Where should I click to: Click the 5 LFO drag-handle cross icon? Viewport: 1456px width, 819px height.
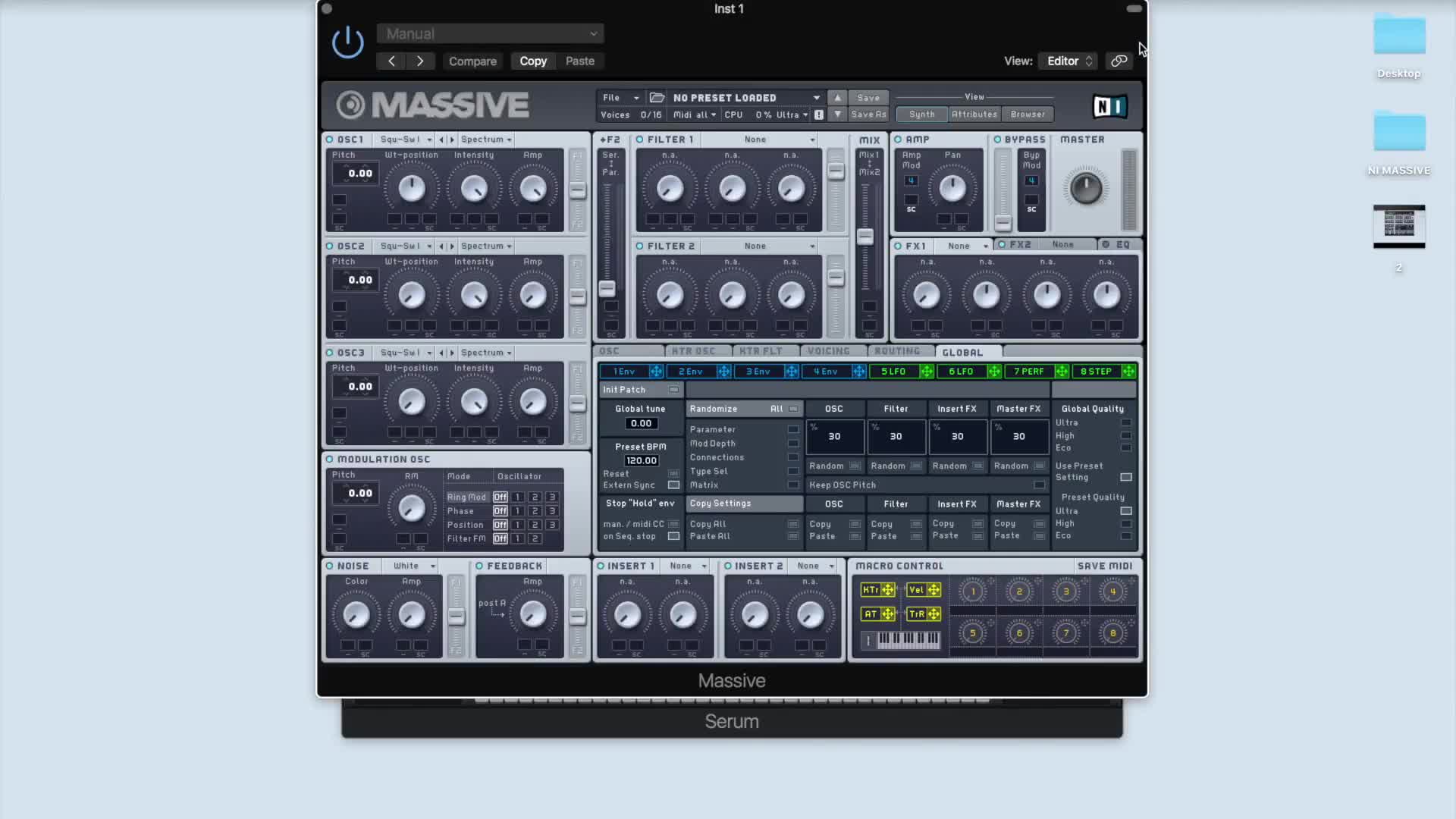[927, 372]
